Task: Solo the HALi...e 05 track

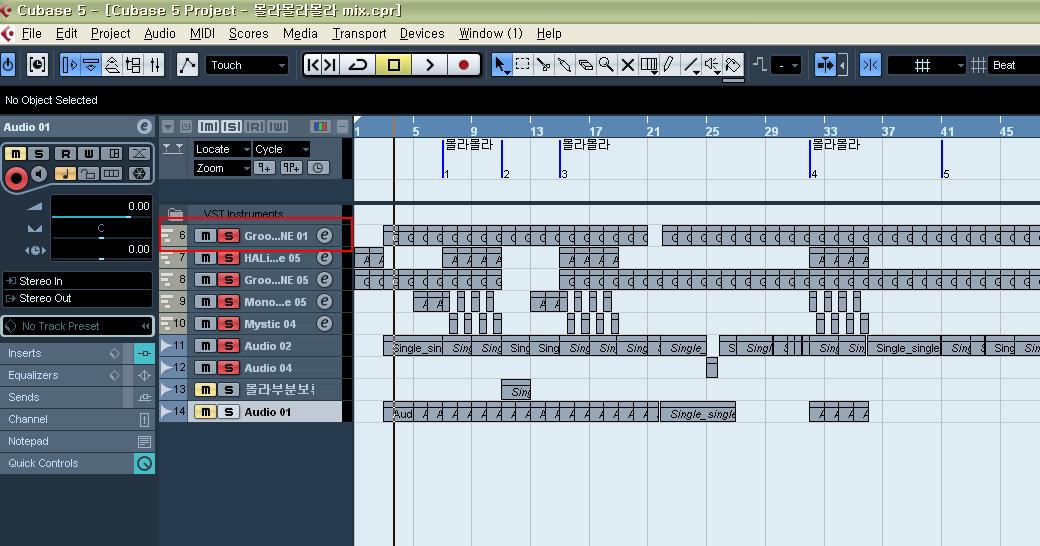Action: pos(228,257)
